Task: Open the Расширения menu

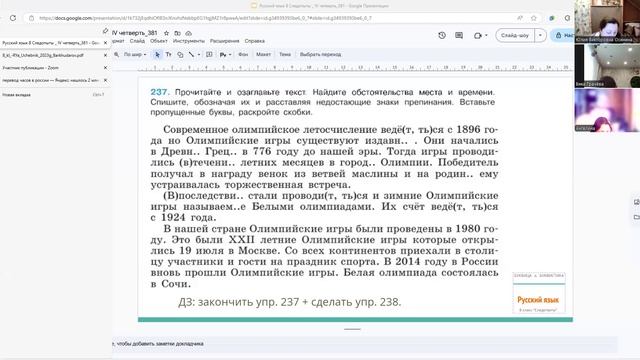Action: 224,41
